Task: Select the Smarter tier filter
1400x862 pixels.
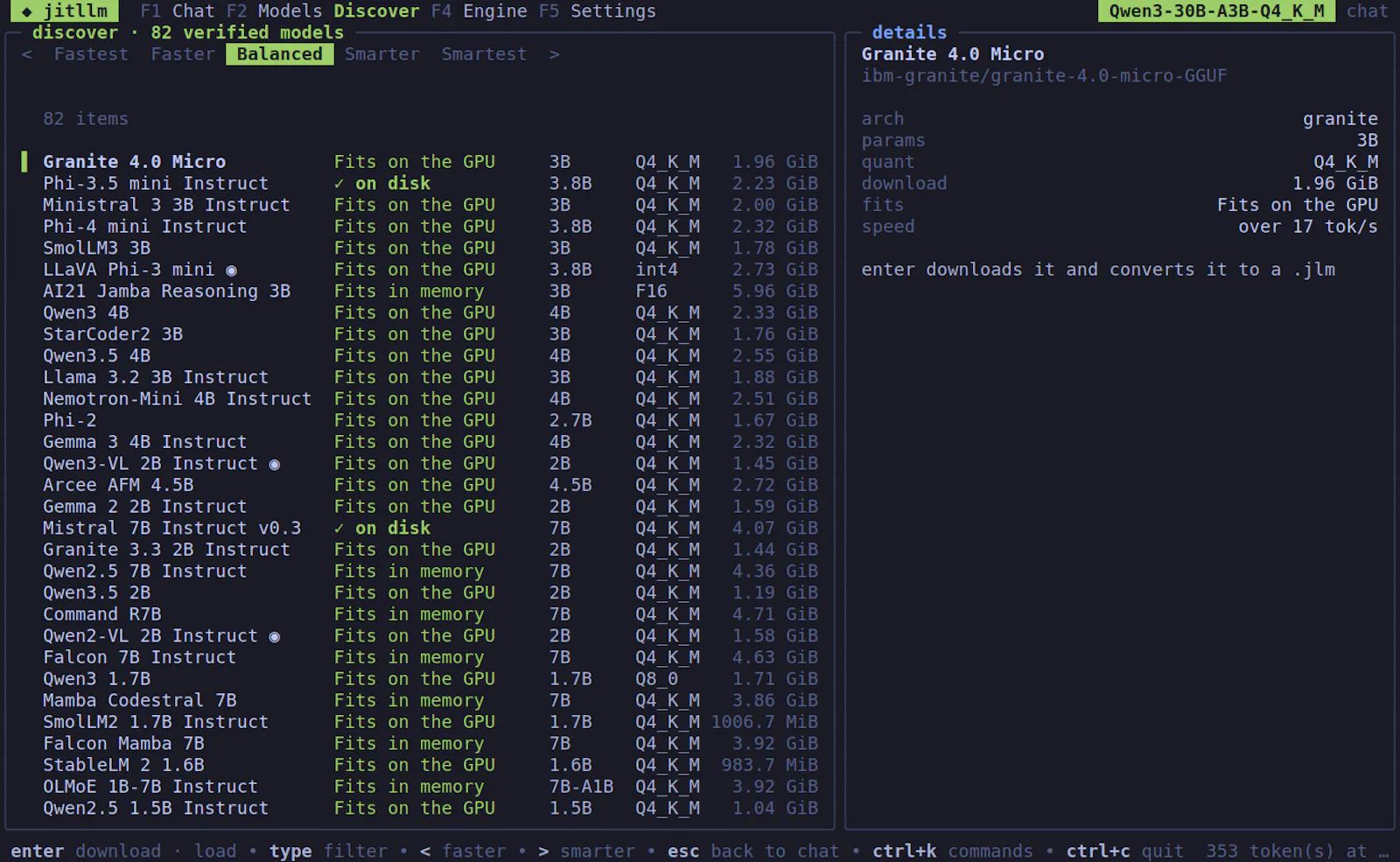Action: pyautogui.click(x=381, y=54)
